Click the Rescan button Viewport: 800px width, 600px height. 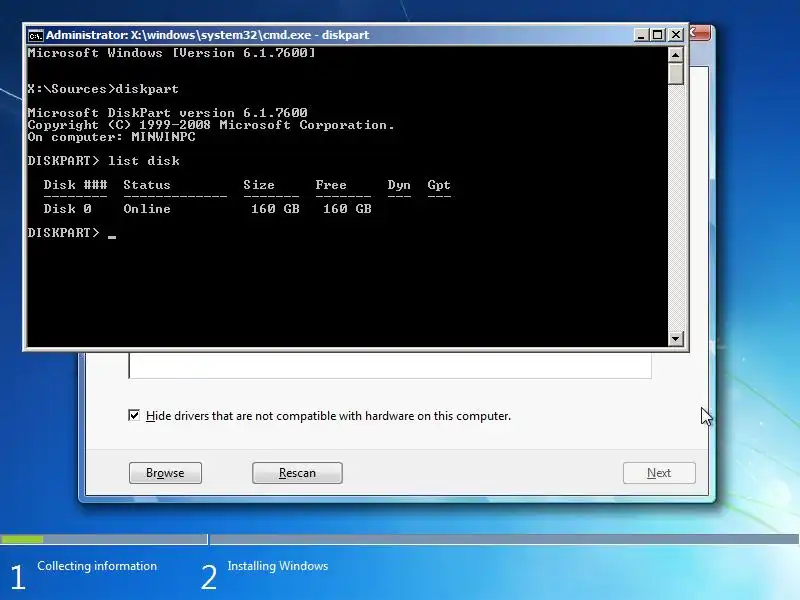coord(297,473)
